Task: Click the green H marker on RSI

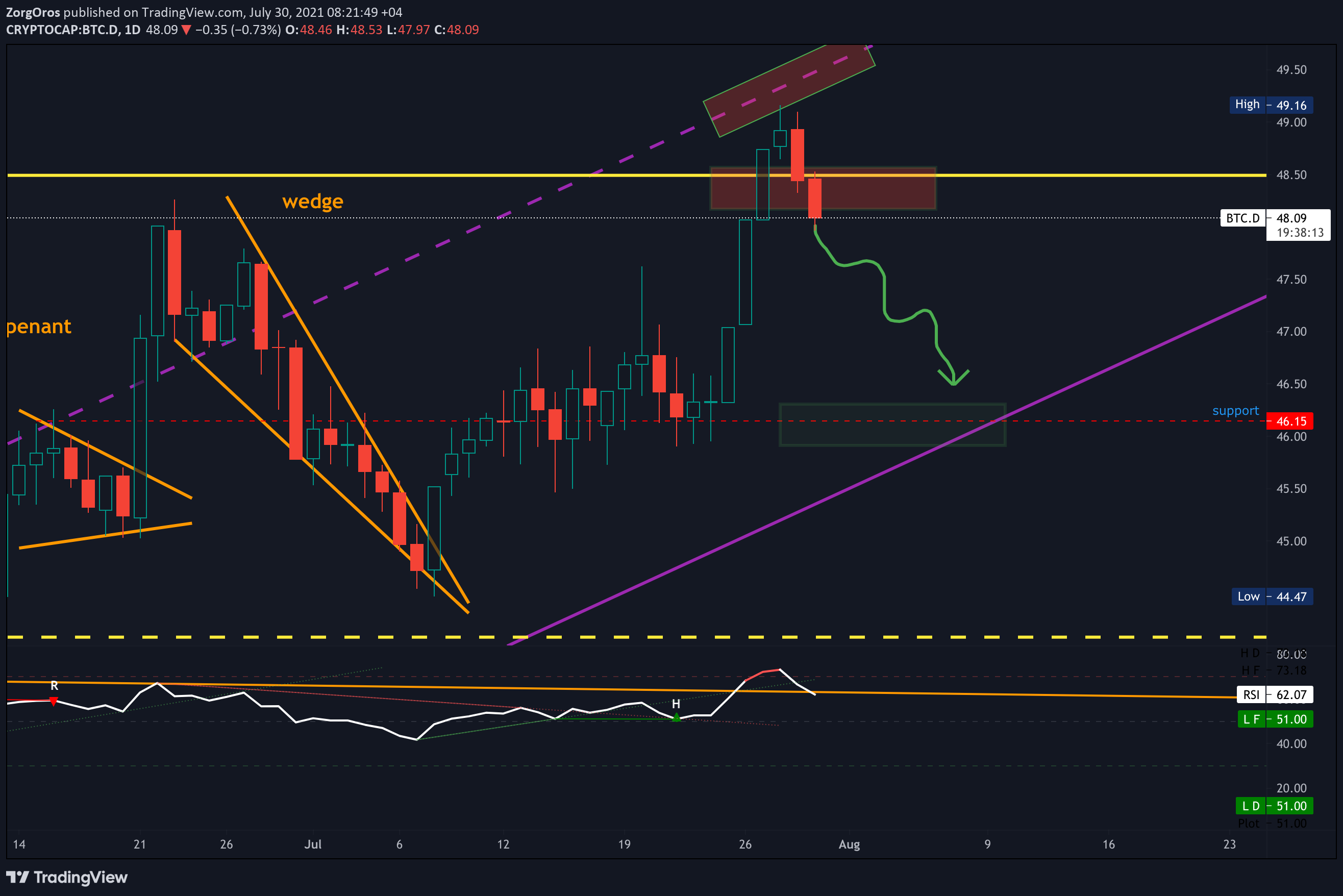Action: tap(676, 717)
